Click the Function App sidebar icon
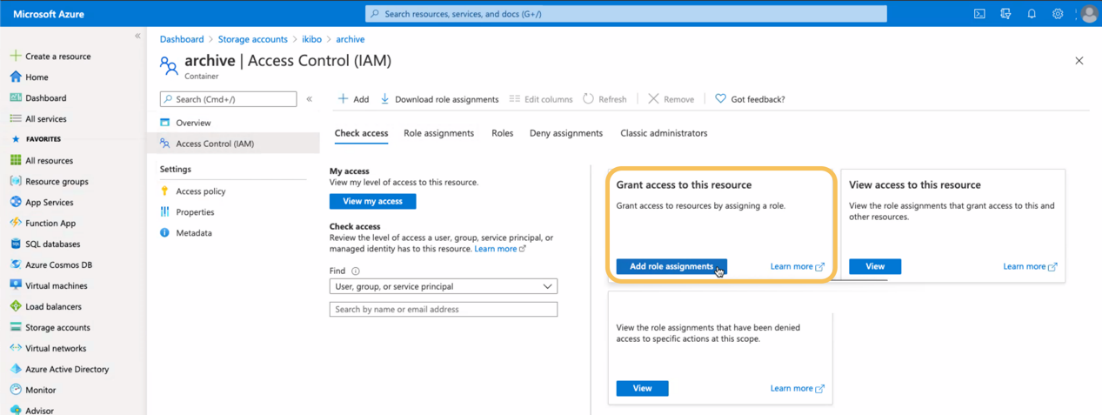 16,223
